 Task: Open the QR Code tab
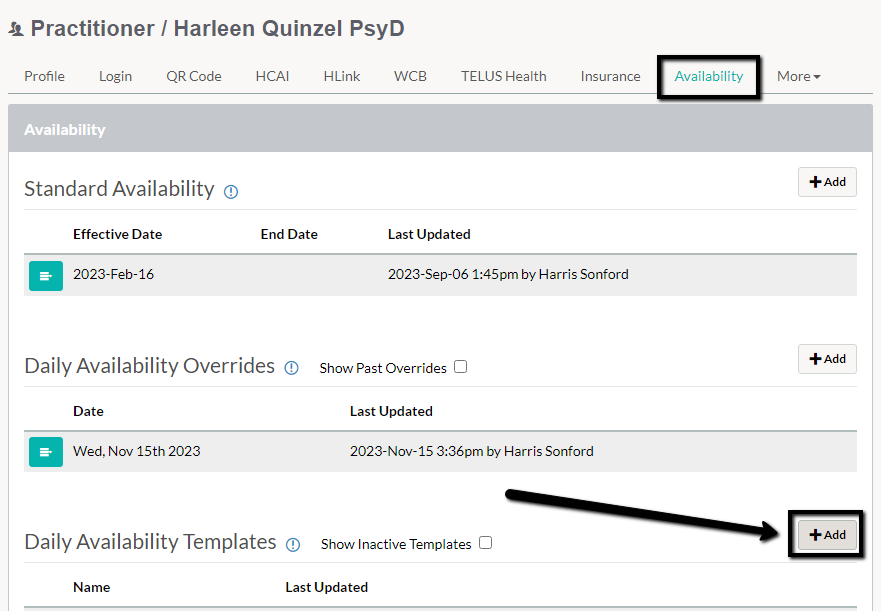click(x=194, y=76)
